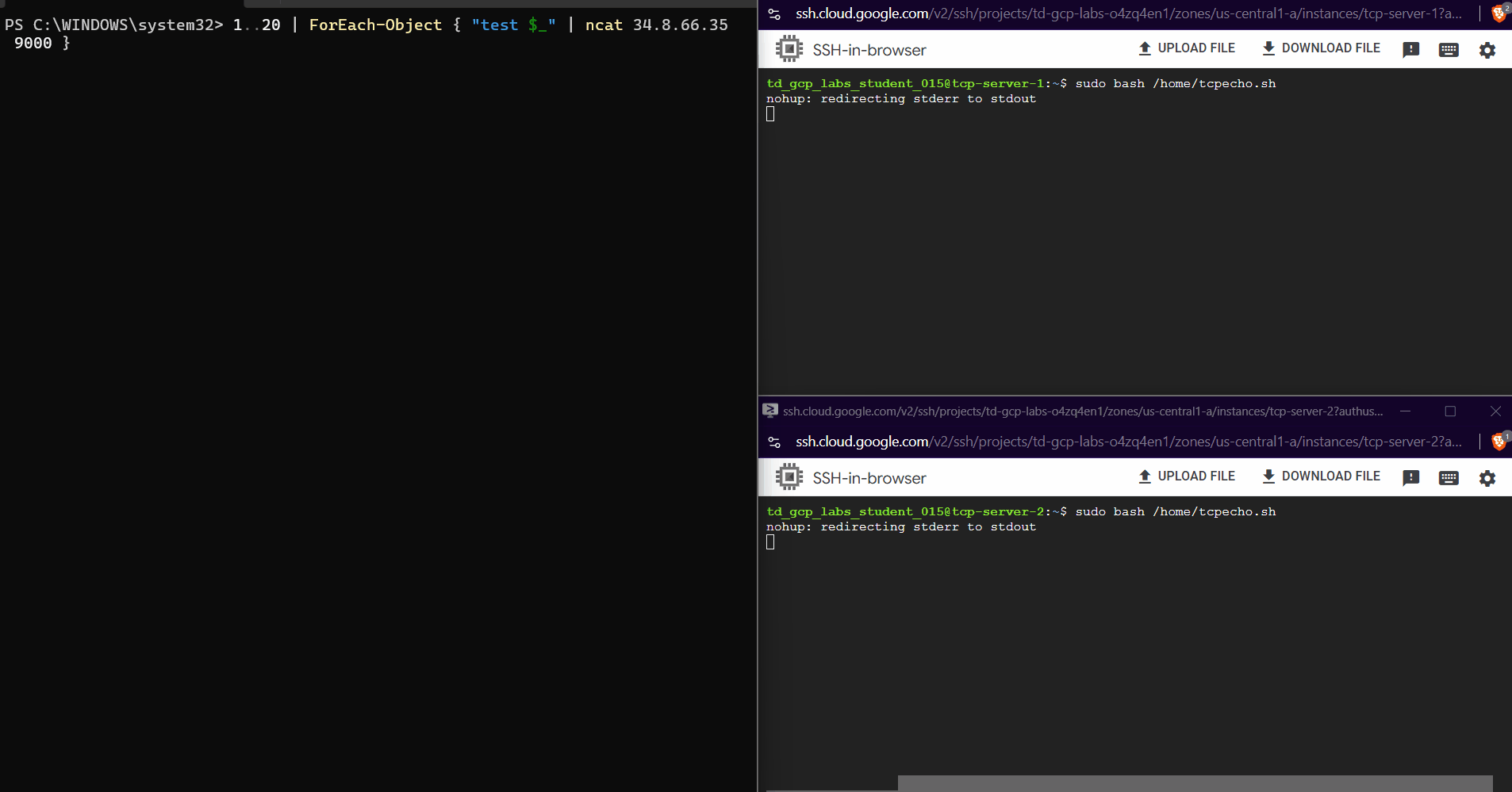View site information icon for tcp-server-1 URL

point(775,14)
